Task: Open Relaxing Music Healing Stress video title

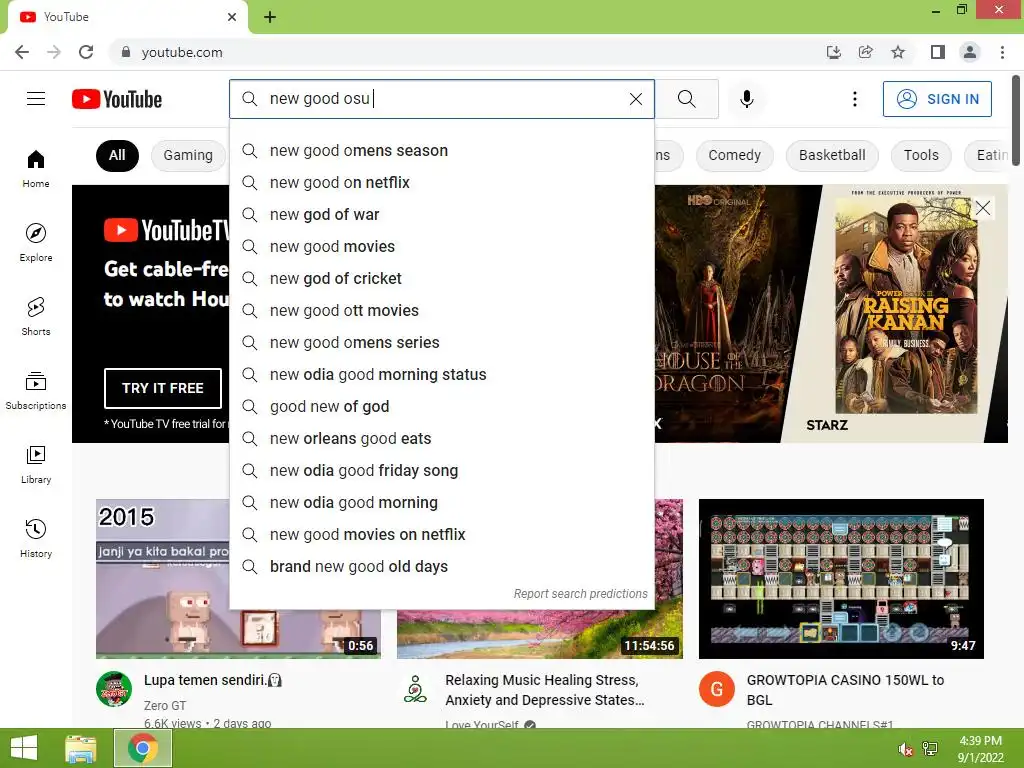Action: point(545,690)
